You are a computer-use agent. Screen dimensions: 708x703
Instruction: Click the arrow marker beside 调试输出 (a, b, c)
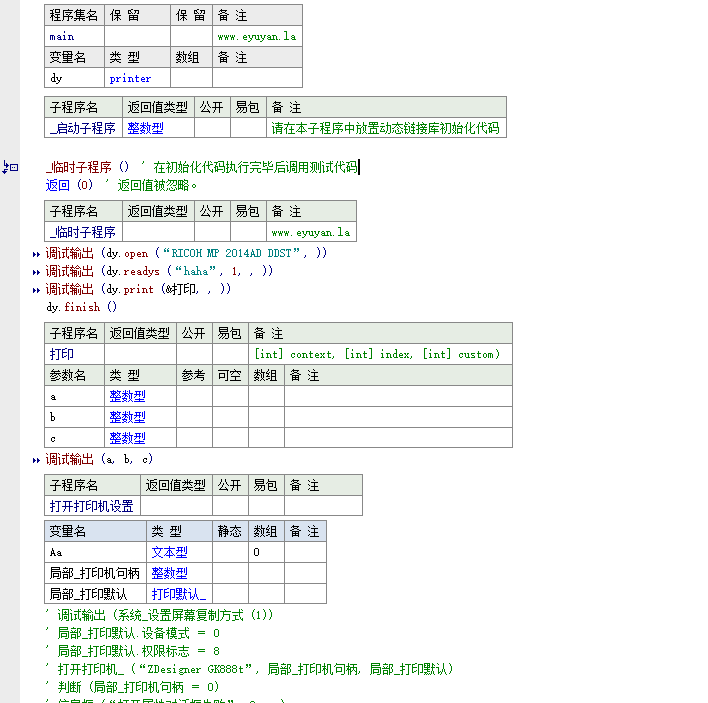[37, 460]
